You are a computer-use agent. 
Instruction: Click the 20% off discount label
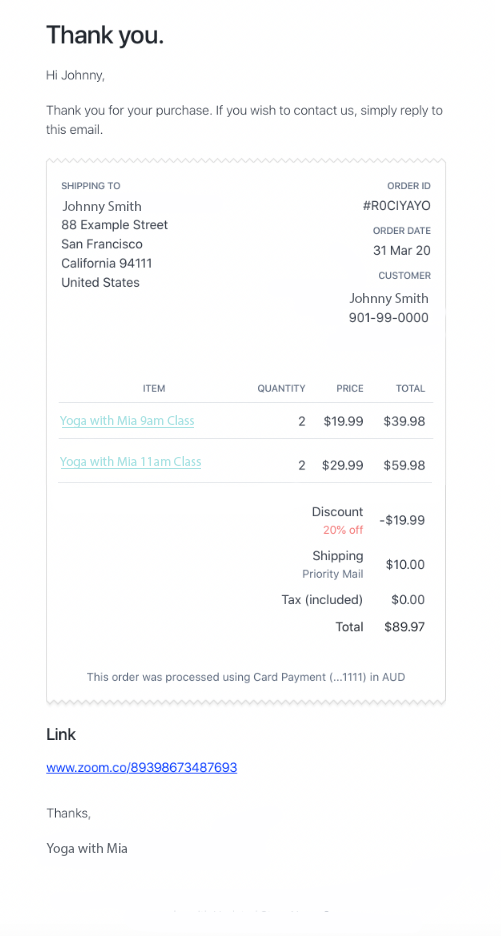click(343, 530)
